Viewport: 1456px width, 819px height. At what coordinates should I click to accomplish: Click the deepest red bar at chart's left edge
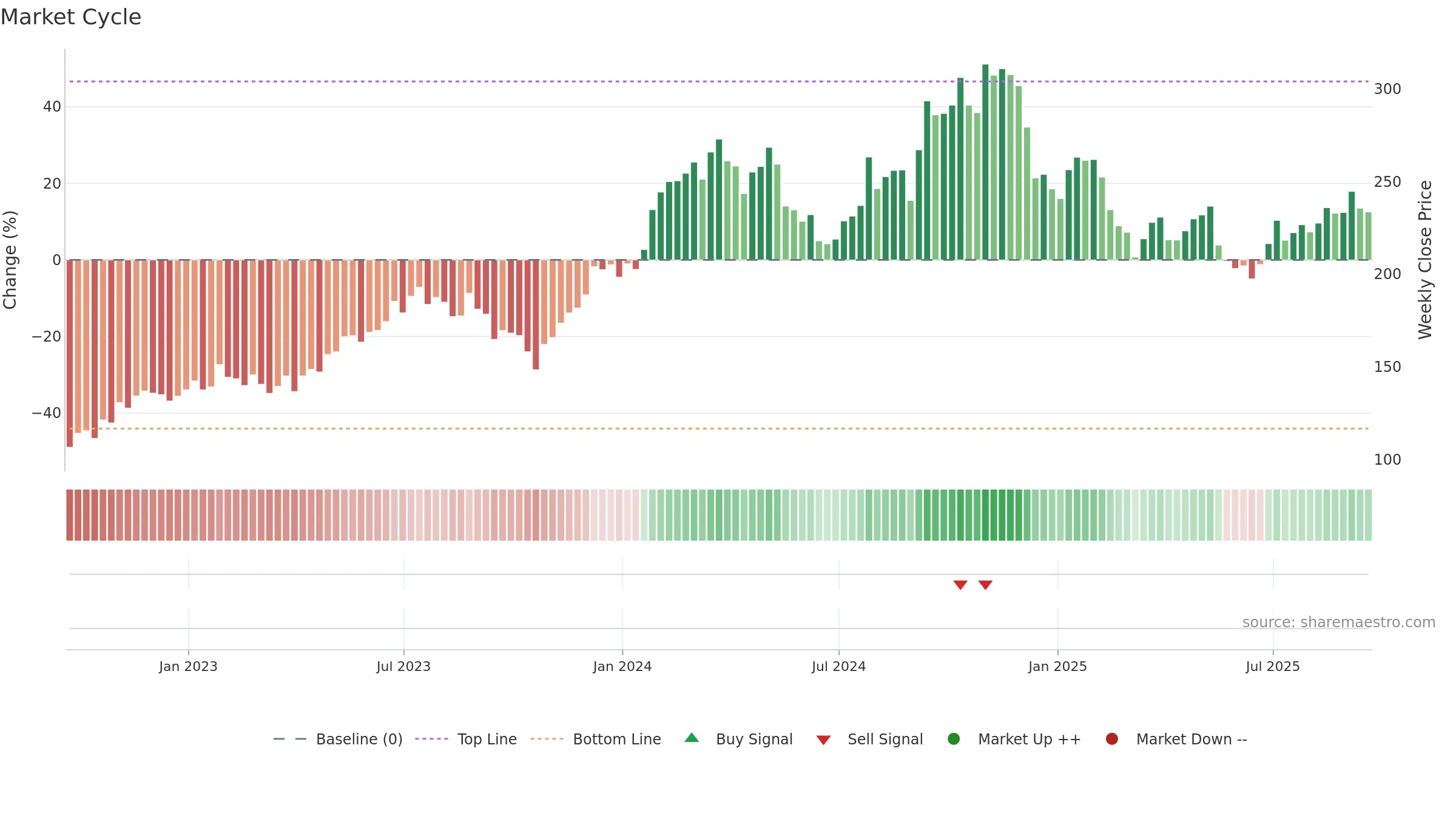pyautogui.click(x=70, y=353)
